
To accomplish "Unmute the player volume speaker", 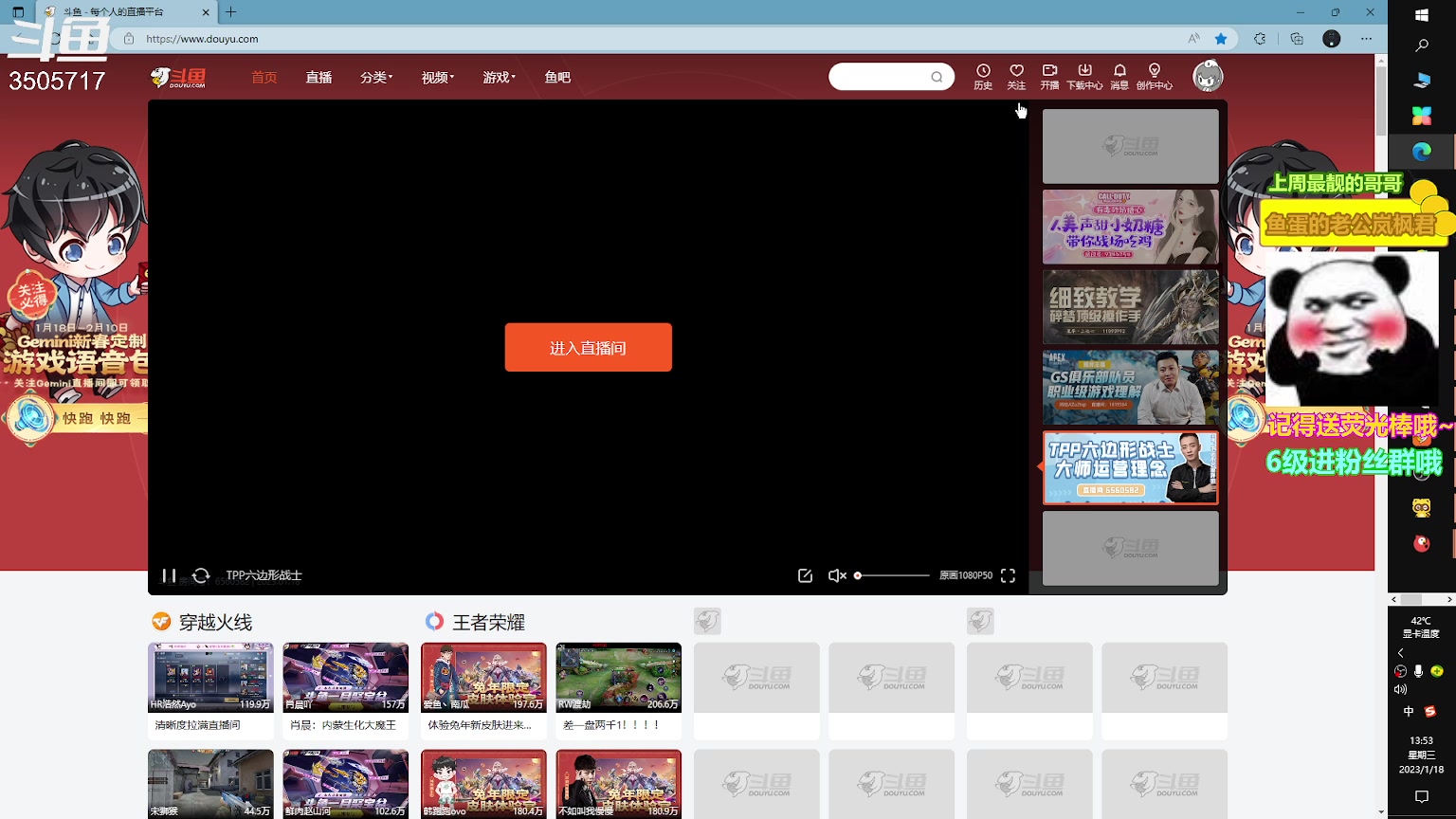I will pyautogui.click(x=837, y=575).
